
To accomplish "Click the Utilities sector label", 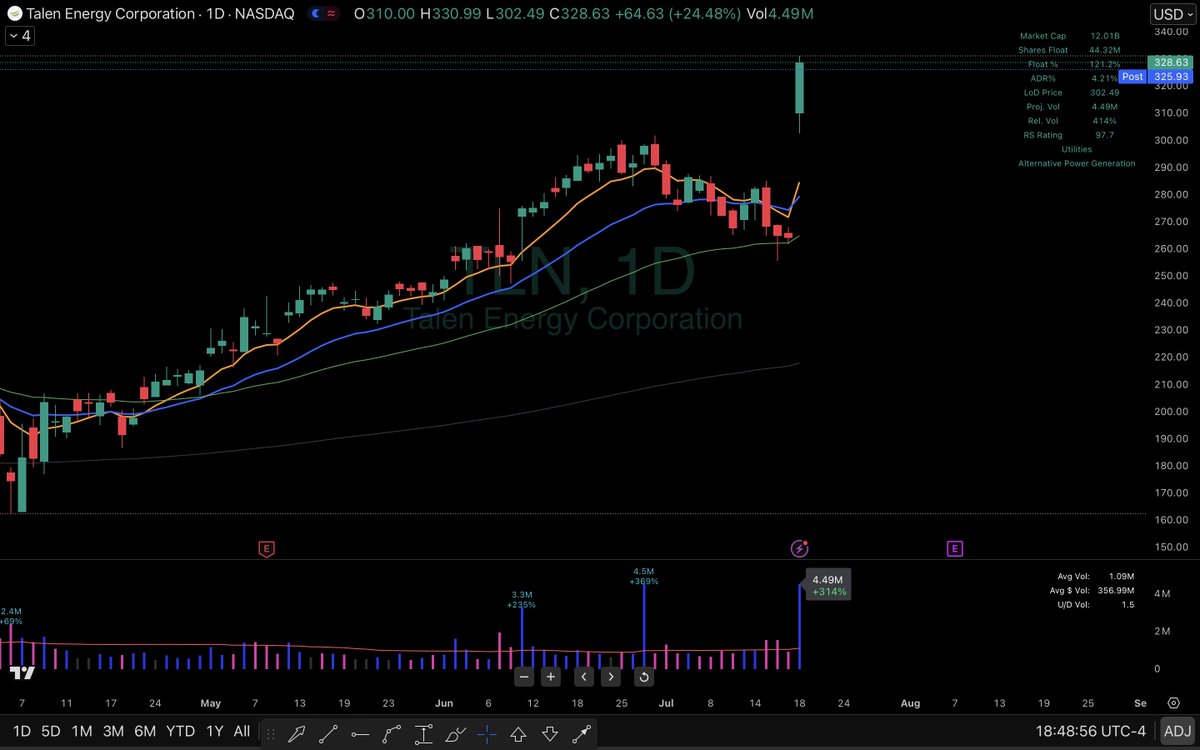I will pos(1077,149).
